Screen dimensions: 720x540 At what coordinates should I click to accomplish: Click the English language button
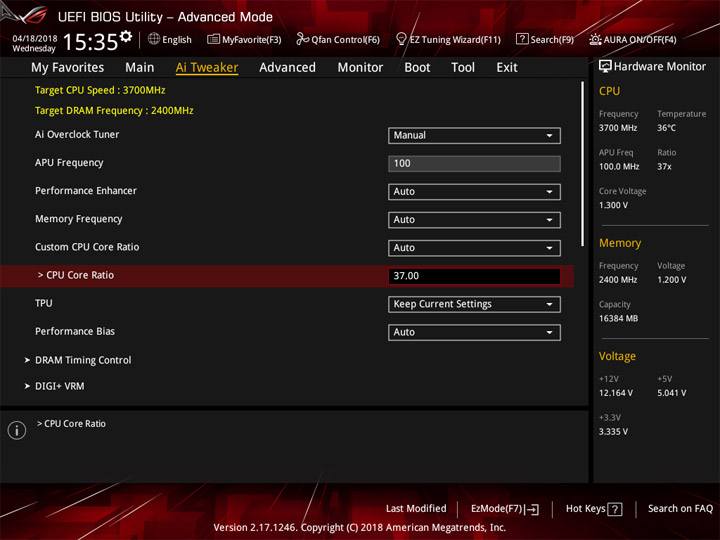pos(170,39)
